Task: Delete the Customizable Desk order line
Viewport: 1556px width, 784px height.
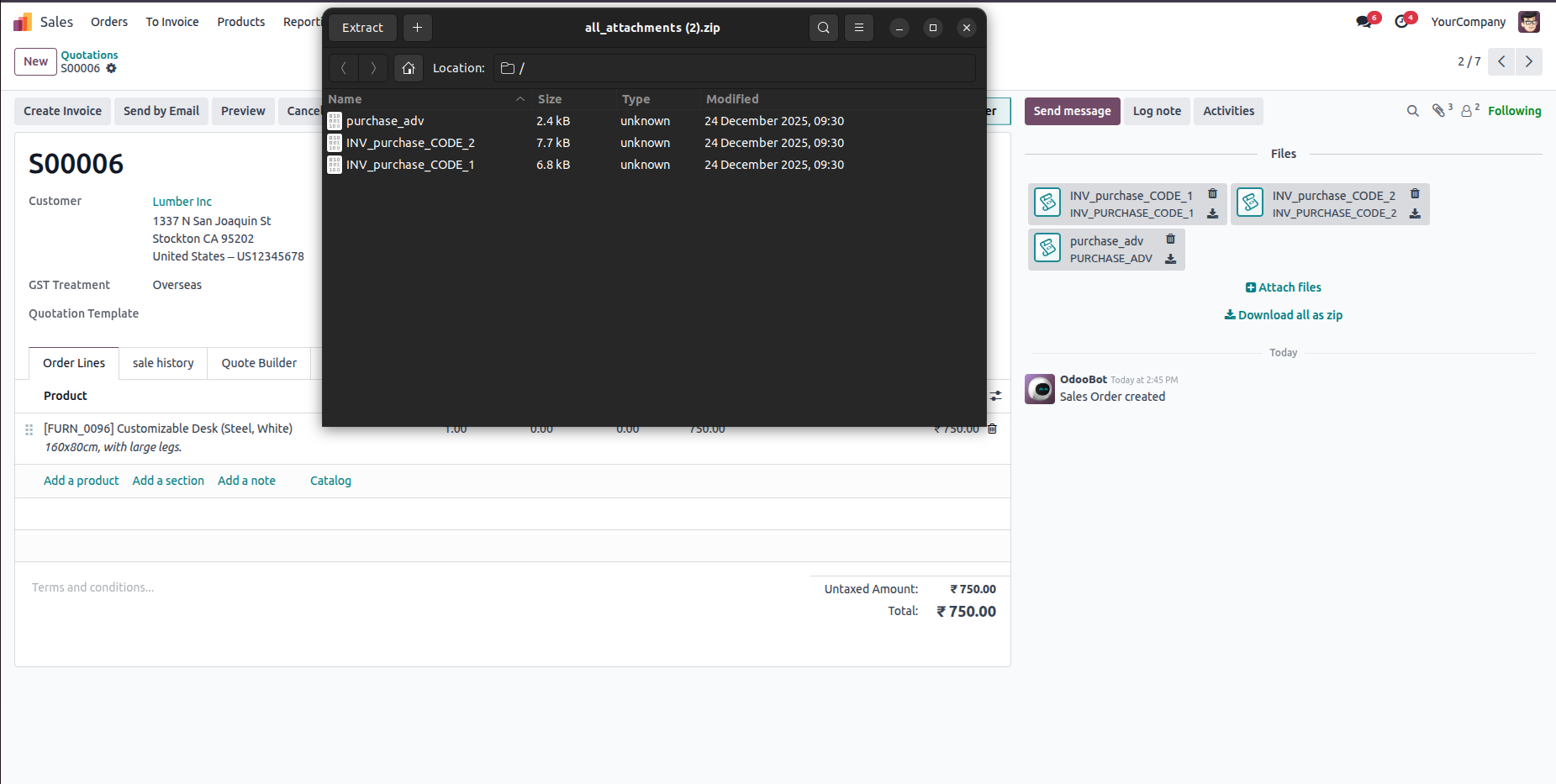Action: tap(992, 429)
